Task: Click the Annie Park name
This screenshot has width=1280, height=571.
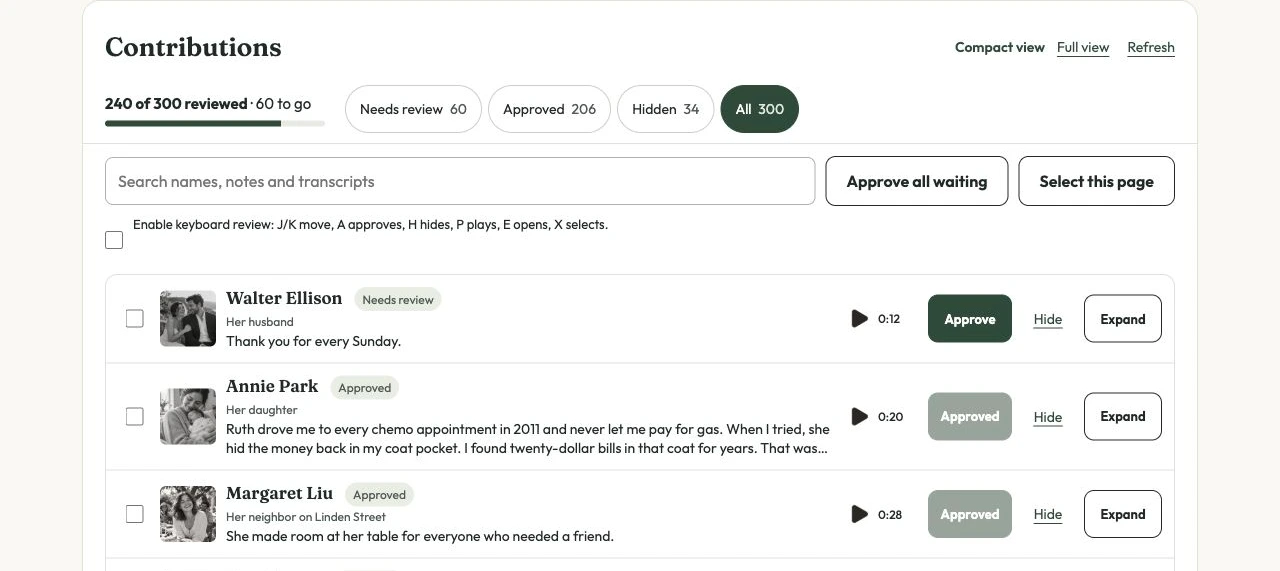Action: tap(272, 386)
